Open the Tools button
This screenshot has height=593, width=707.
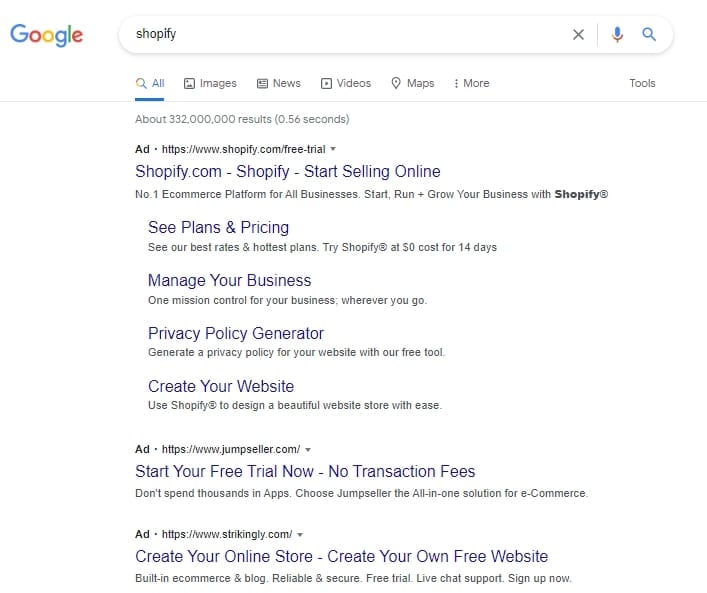click(x=642, y=83)
